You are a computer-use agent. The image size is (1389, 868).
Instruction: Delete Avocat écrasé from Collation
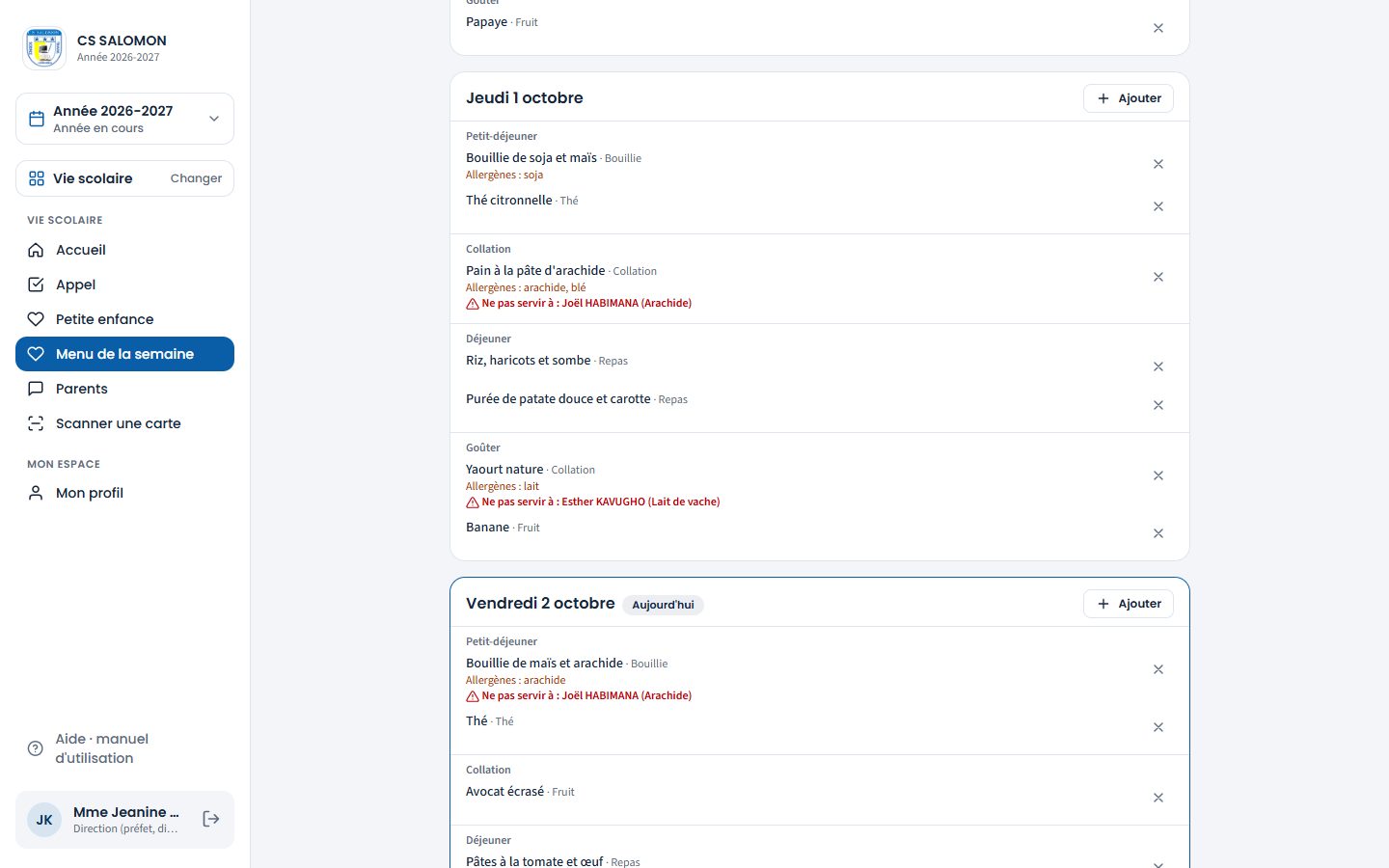coord(1158,798)
